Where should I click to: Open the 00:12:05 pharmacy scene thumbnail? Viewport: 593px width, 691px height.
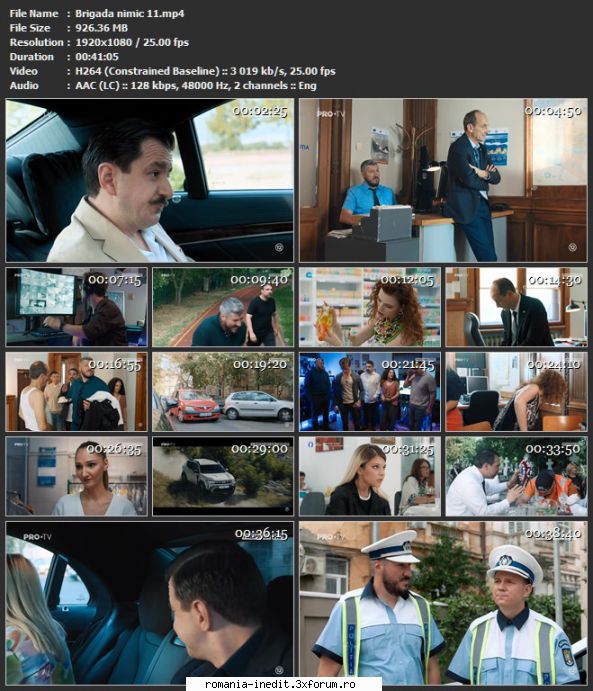[x=370, y=307]
